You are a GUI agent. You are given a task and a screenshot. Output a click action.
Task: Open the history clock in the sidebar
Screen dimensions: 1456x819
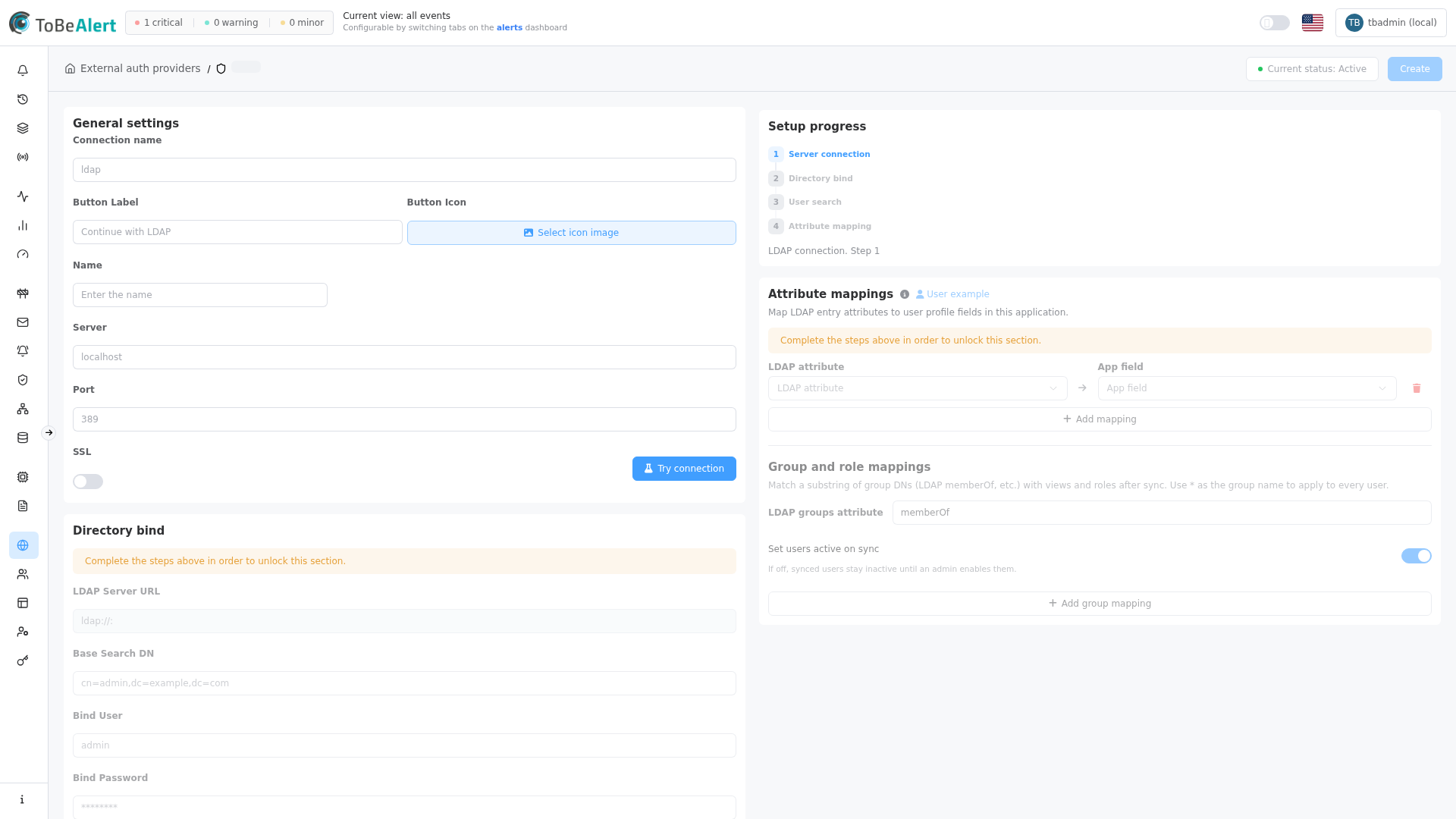click(x=23, y=99)
